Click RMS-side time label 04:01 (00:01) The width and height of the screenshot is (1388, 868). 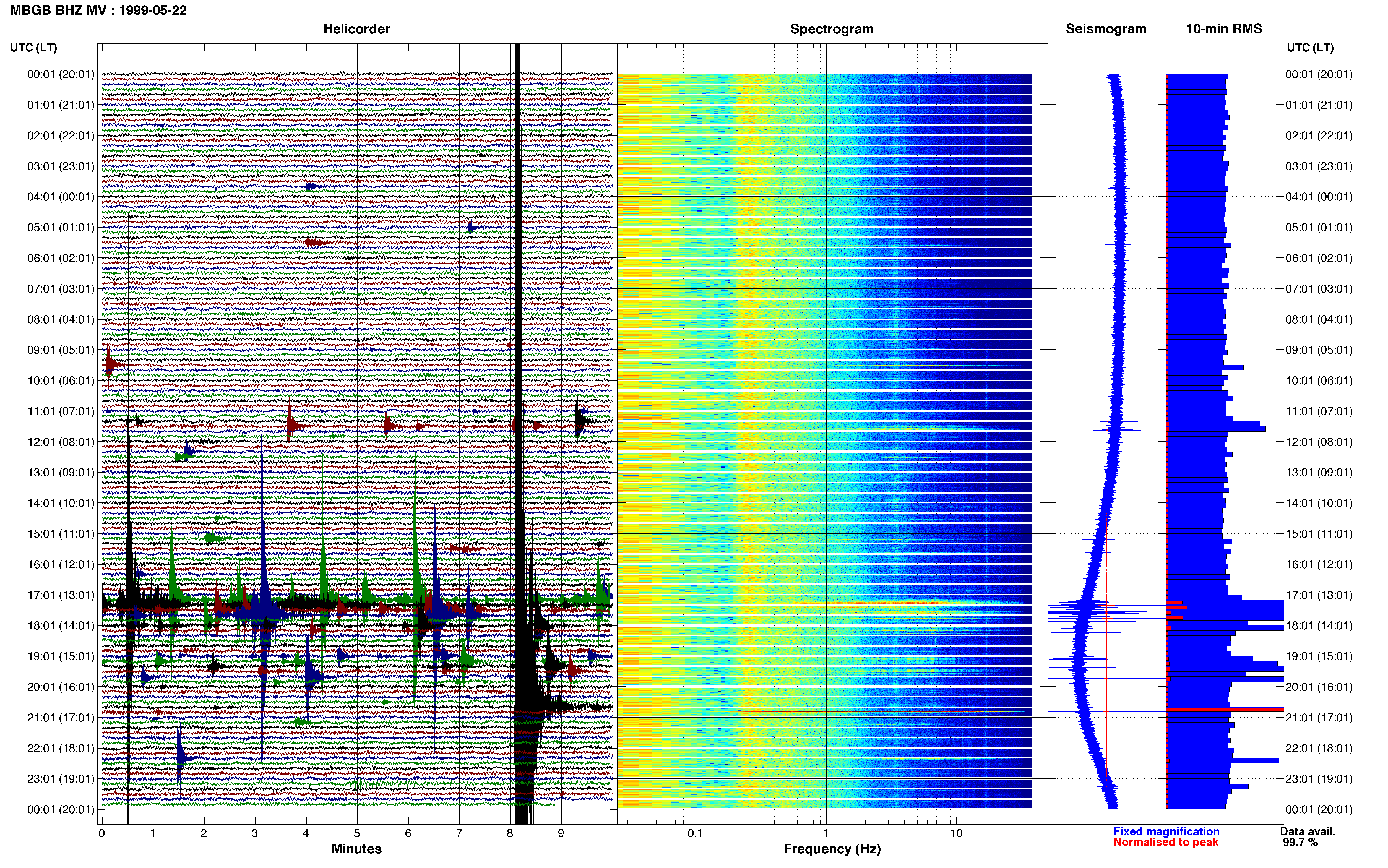pos(1319,197)
